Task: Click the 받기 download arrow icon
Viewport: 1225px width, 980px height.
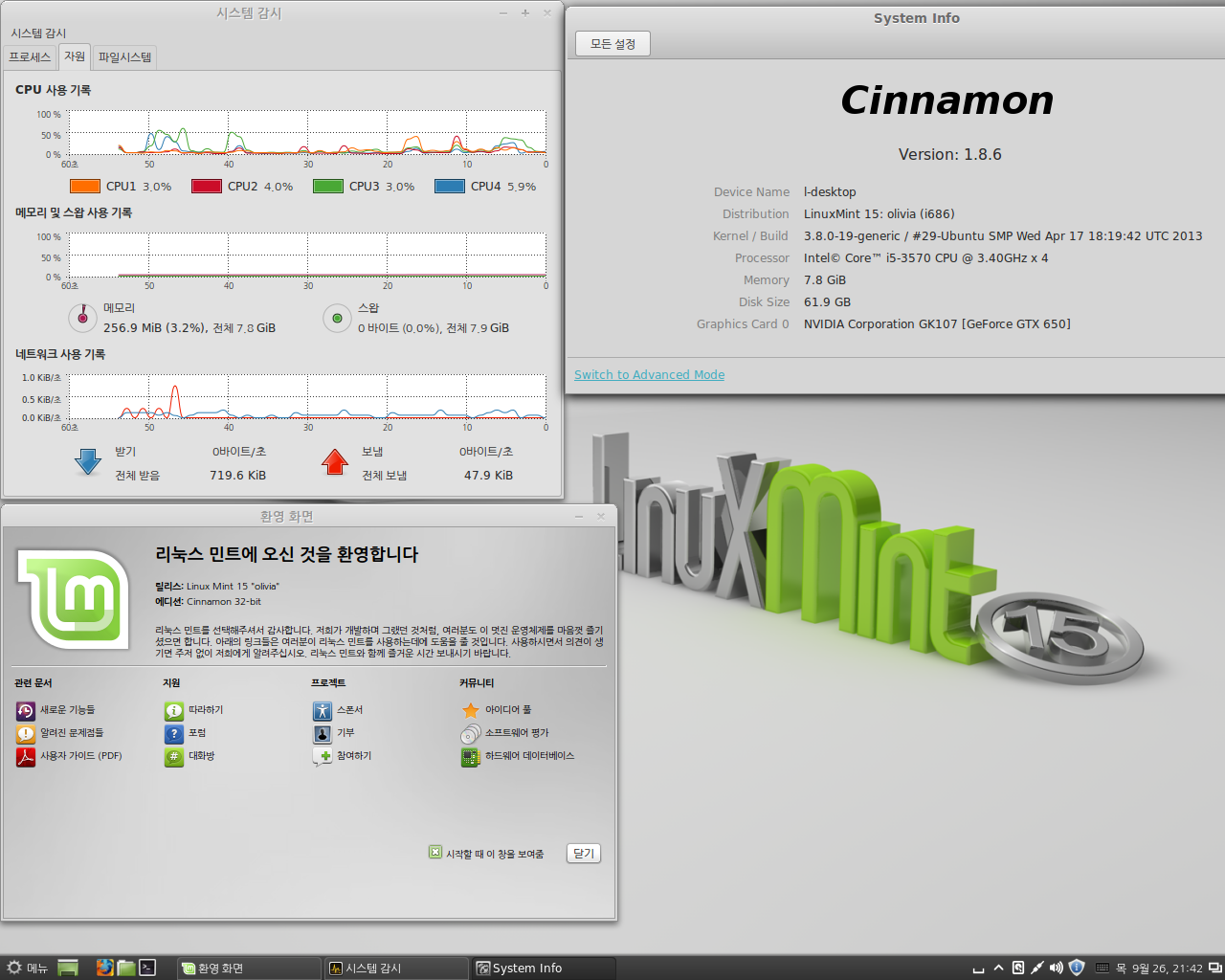Action: coord(88,462)
